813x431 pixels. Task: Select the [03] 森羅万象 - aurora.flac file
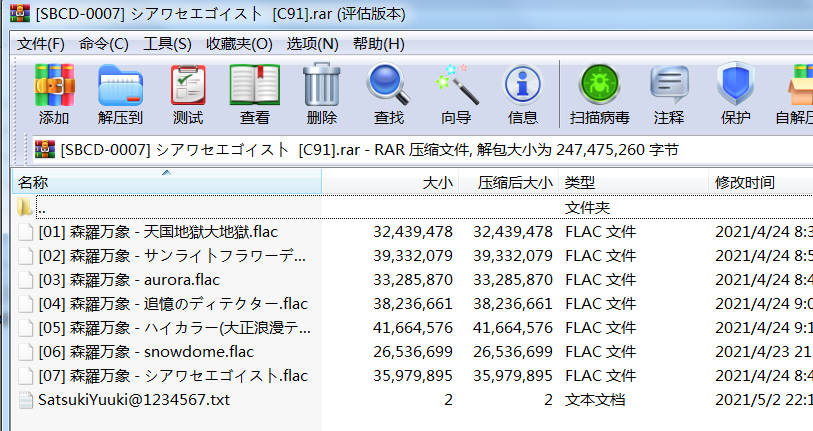[128, 280]
